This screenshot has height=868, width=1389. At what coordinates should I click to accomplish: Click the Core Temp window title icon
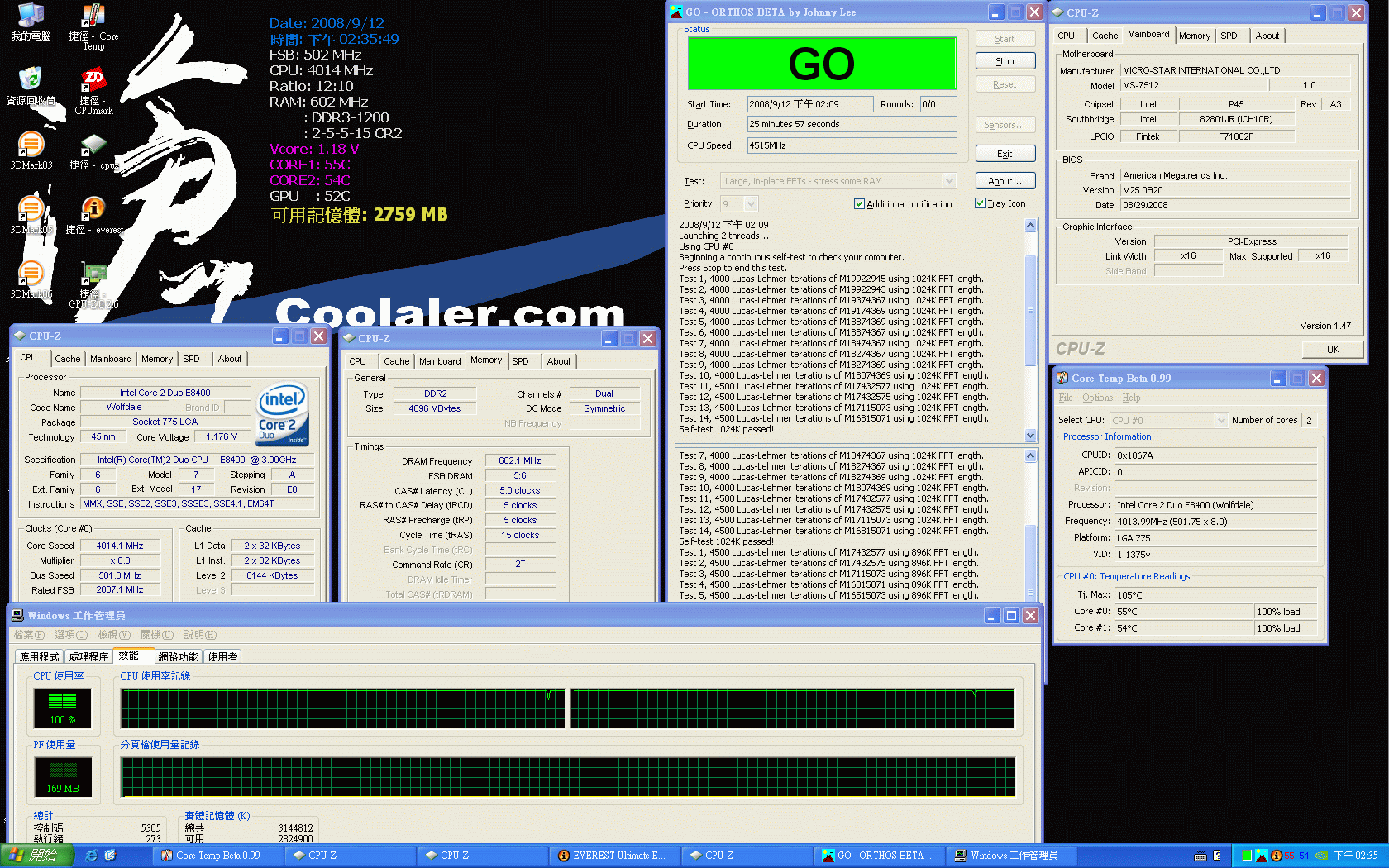pyautogui.click(x=1062, y=378)
